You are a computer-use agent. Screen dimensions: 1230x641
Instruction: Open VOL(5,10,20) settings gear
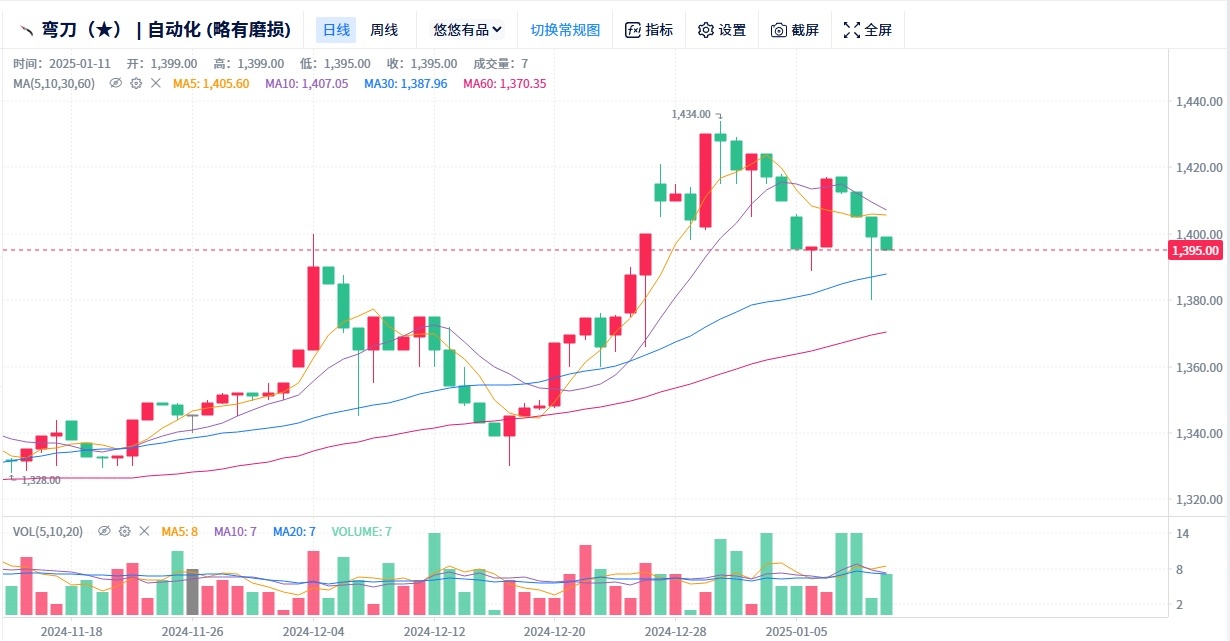coord(124,531)
